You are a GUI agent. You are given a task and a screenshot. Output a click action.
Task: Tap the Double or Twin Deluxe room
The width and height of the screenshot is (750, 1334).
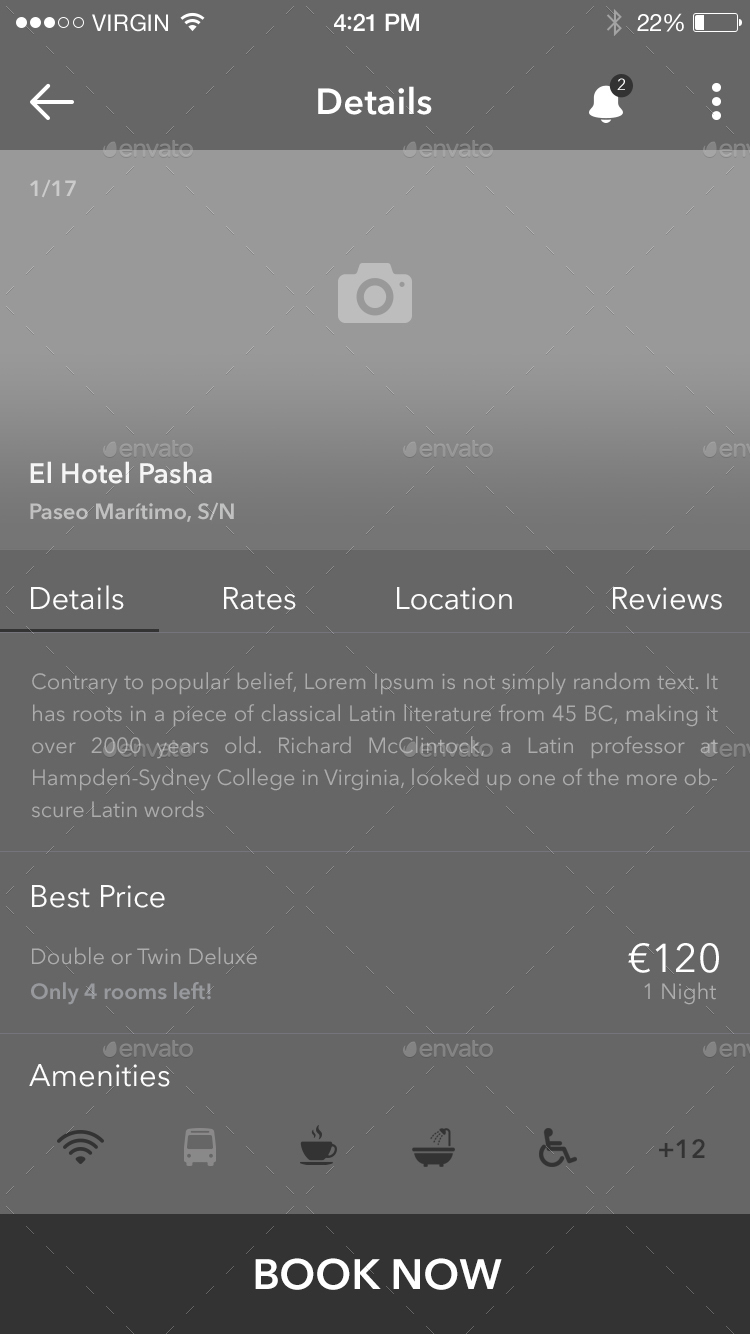[x=143, y=957]
